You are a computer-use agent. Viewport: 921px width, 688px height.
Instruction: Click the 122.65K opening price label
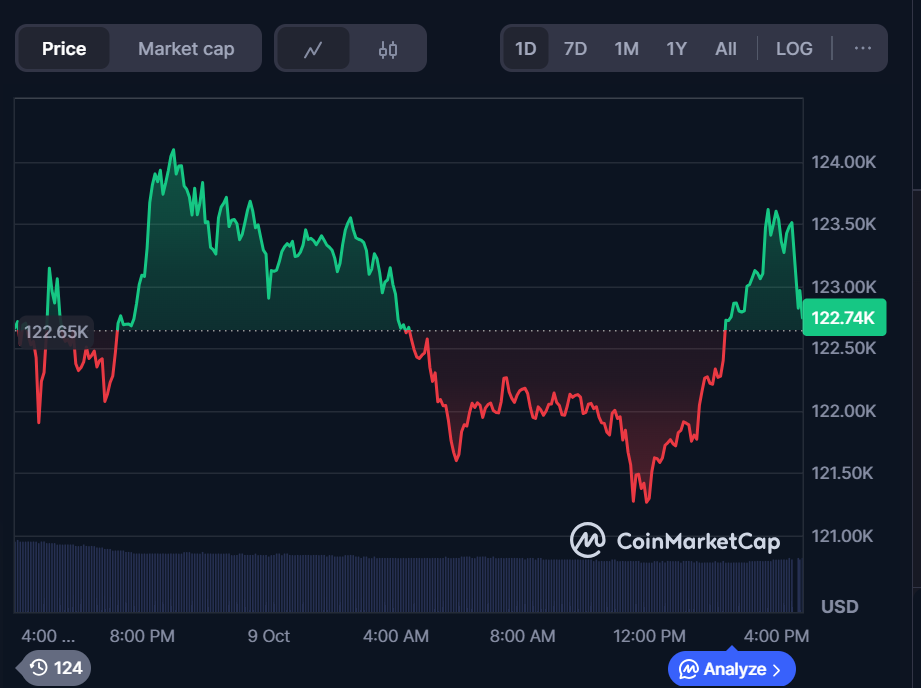coord(56,331)
